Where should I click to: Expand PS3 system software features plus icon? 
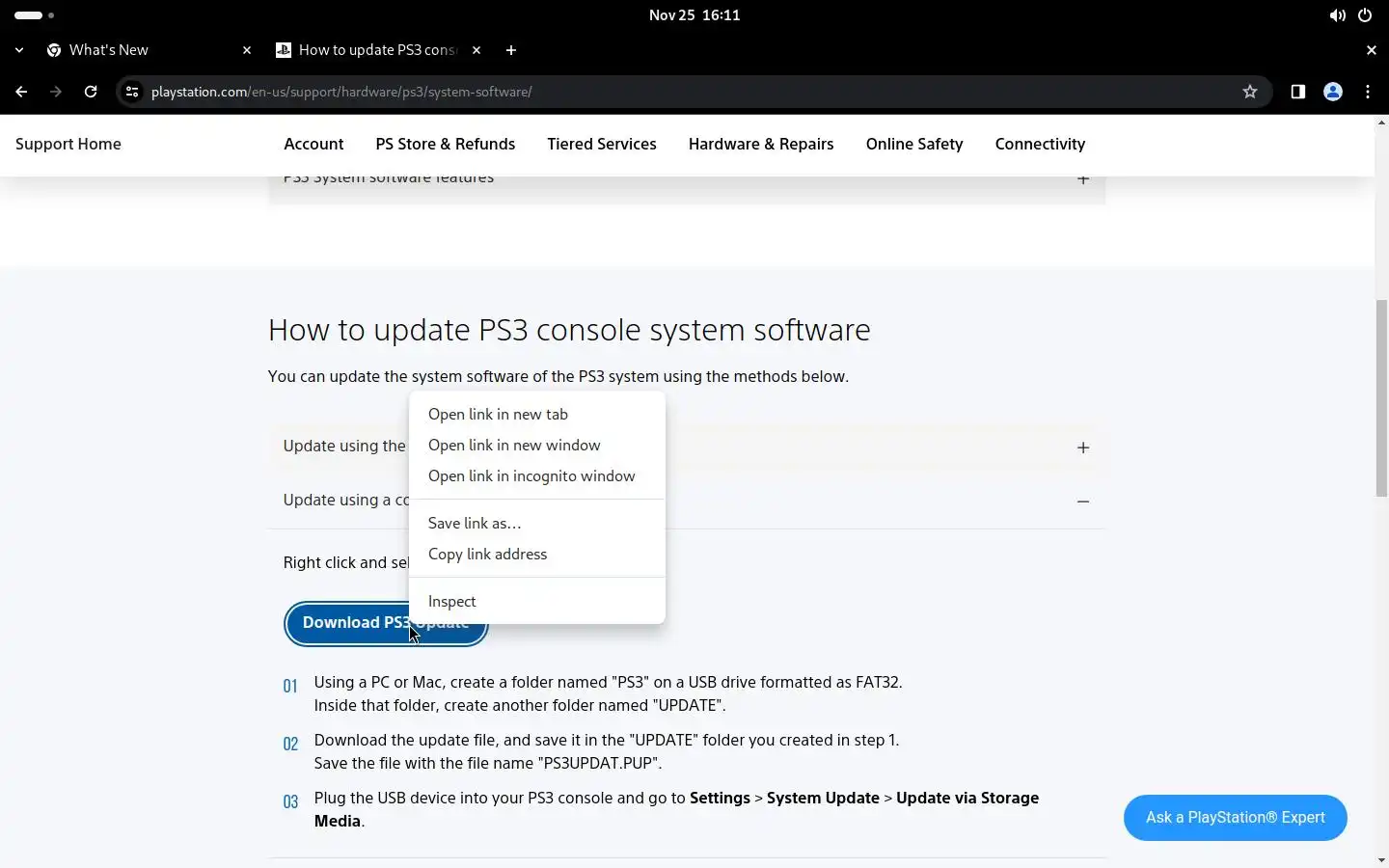tap(1083, 179)
